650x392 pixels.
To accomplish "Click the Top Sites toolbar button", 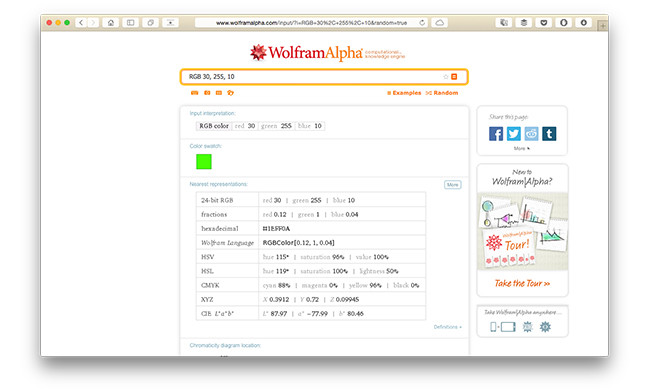I will (170, 22).
